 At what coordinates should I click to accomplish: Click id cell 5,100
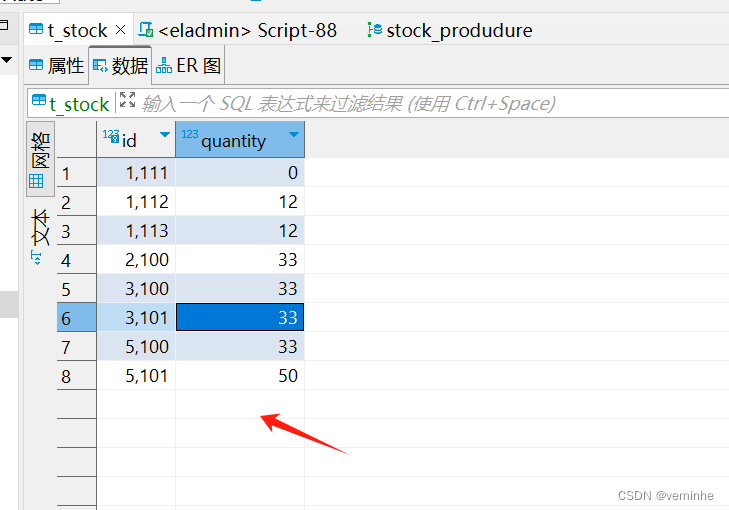pyautogui.click(x=136, y=347)
